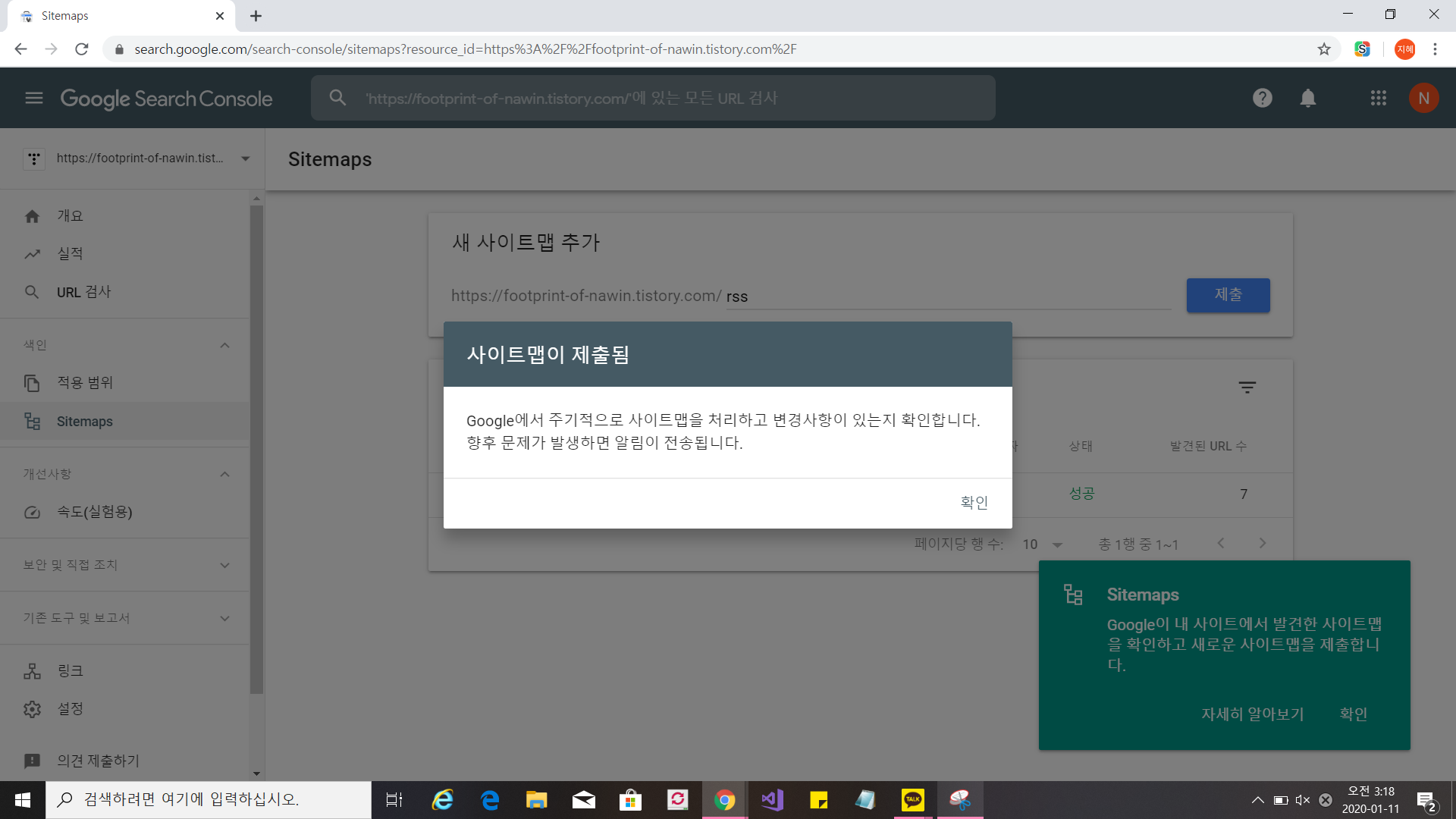
Task: Click the 개요 home icon
Action: tap(32, 216)
